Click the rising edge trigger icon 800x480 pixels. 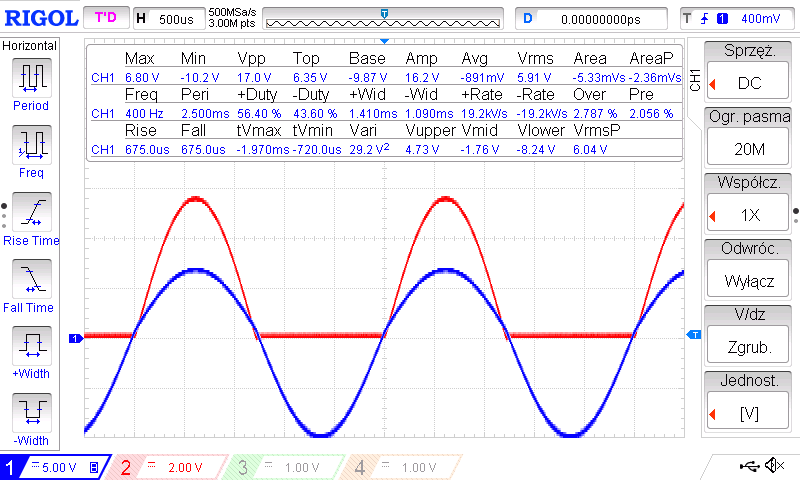(705, 19)
